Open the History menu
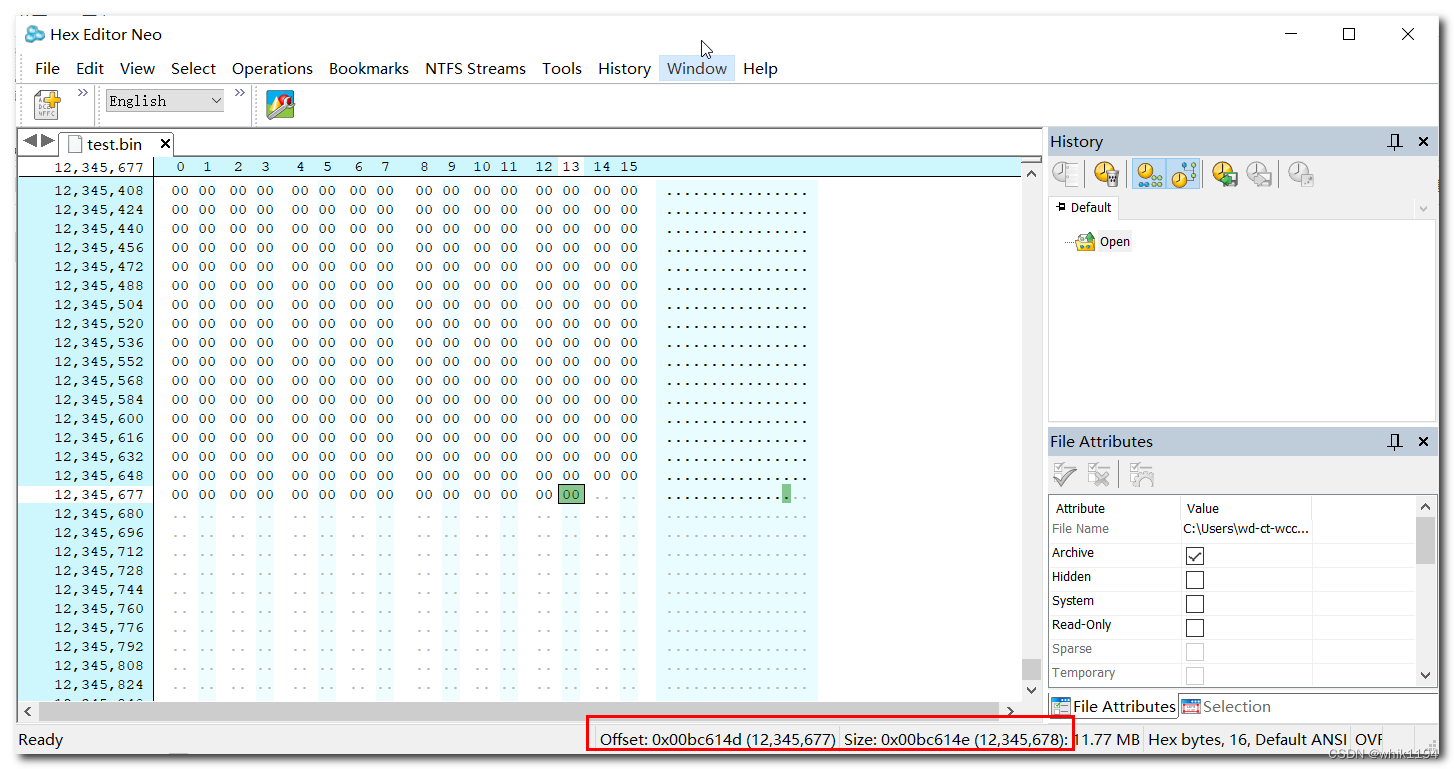This screenshot has width=1454, height=769. 624,68
